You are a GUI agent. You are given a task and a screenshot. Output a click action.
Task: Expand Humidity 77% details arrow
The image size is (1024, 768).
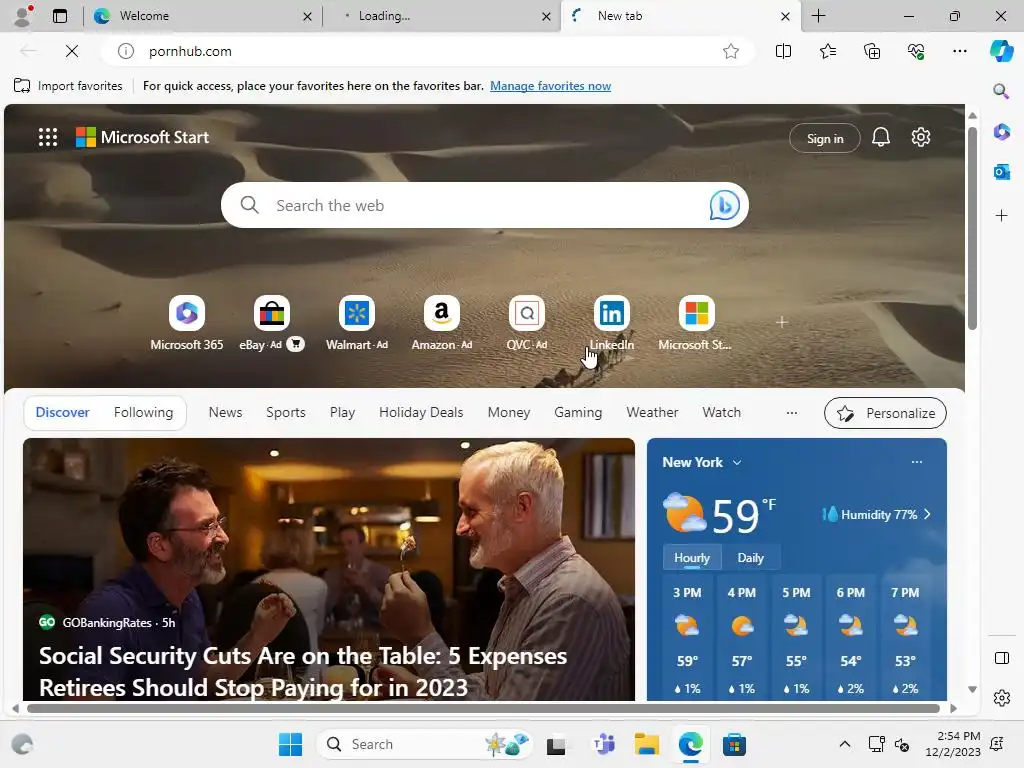click(927, 514)
